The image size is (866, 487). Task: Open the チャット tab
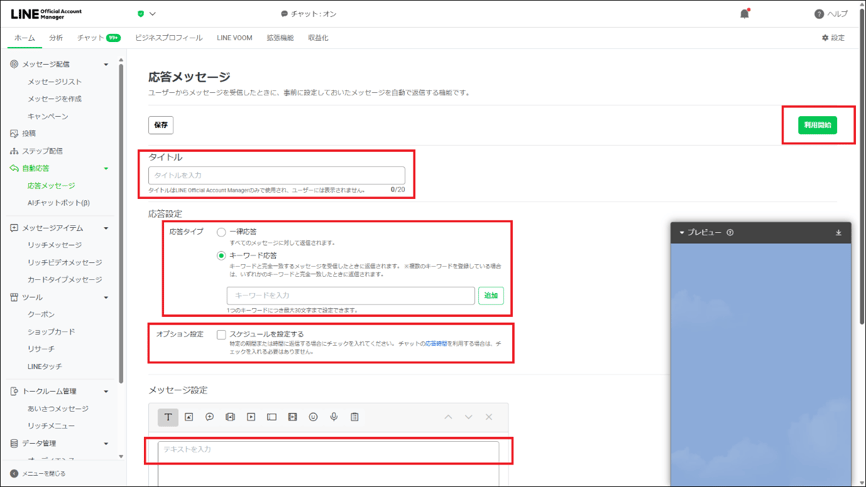pos(98,38)
